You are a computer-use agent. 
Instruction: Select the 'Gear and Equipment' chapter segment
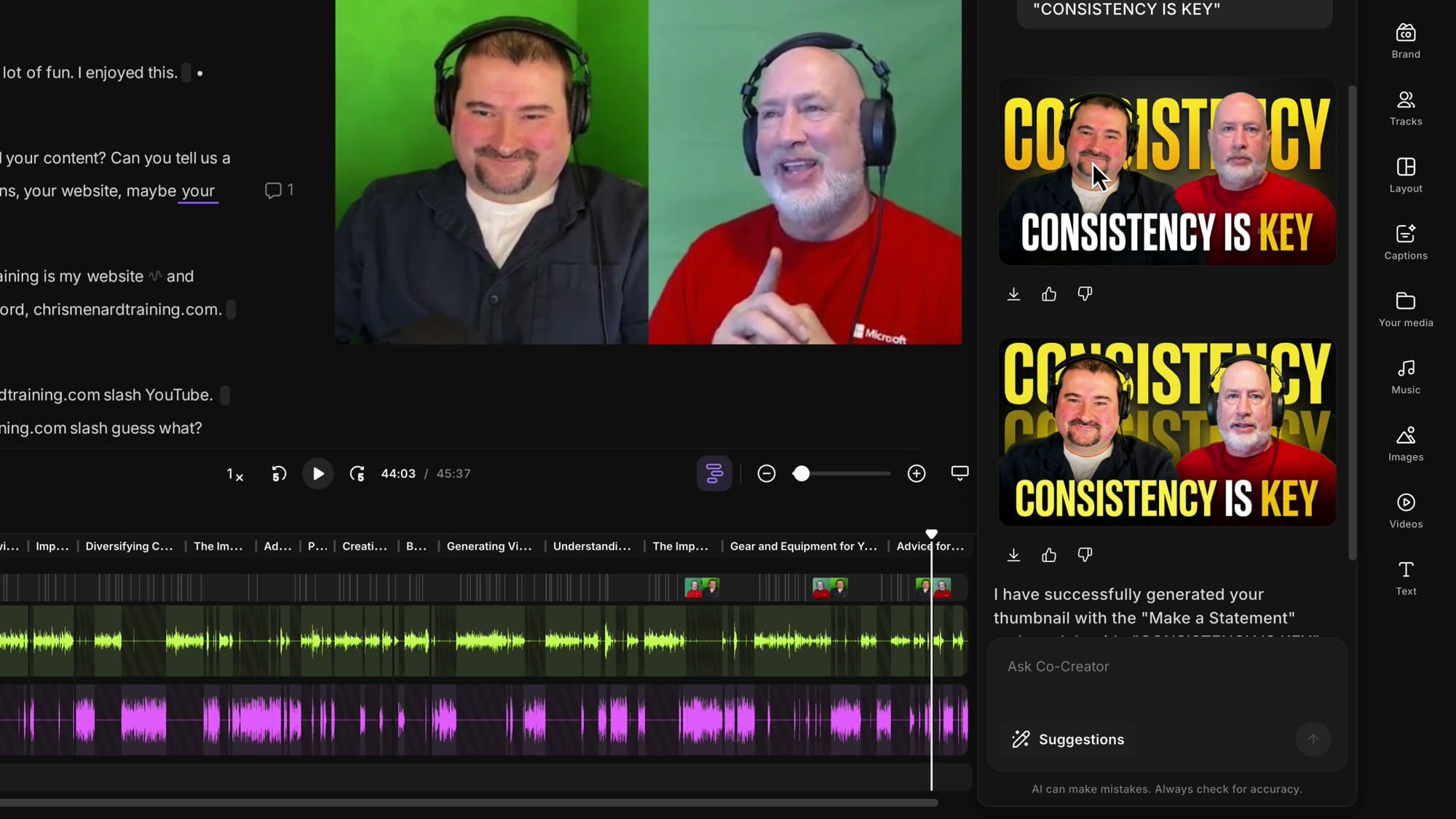coord(804,546)
